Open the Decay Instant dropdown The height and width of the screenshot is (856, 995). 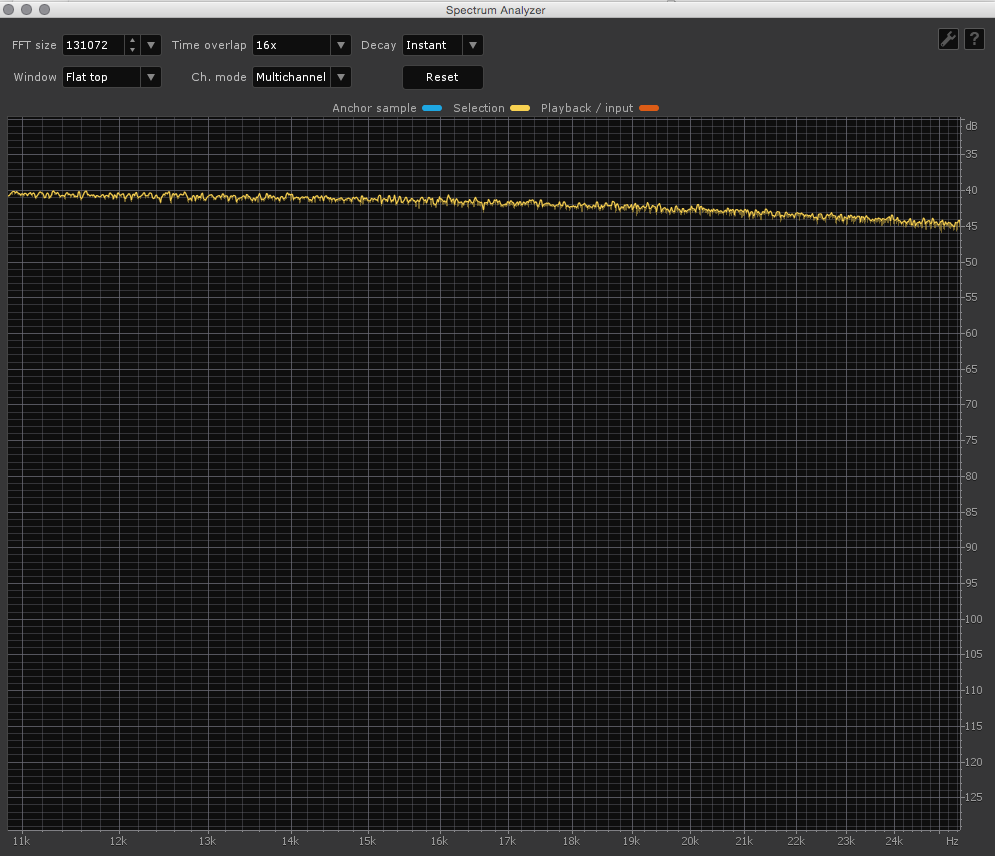[442, 45]
